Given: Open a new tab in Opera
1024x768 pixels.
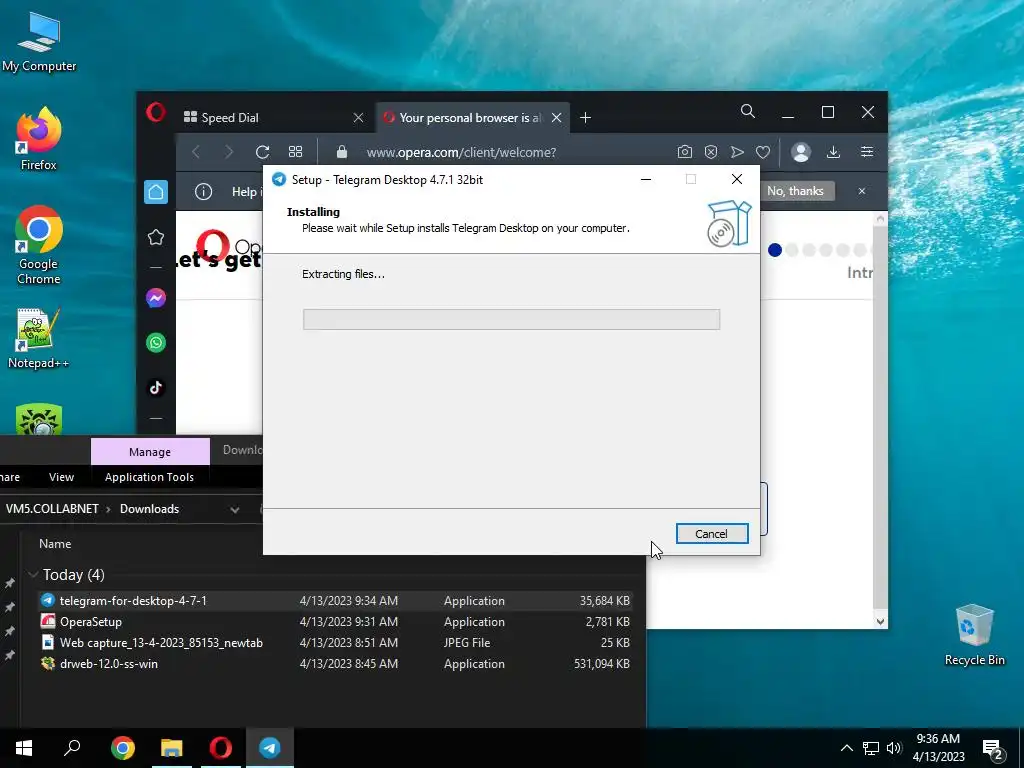Looking at the screenshot, I should [586, 118].
